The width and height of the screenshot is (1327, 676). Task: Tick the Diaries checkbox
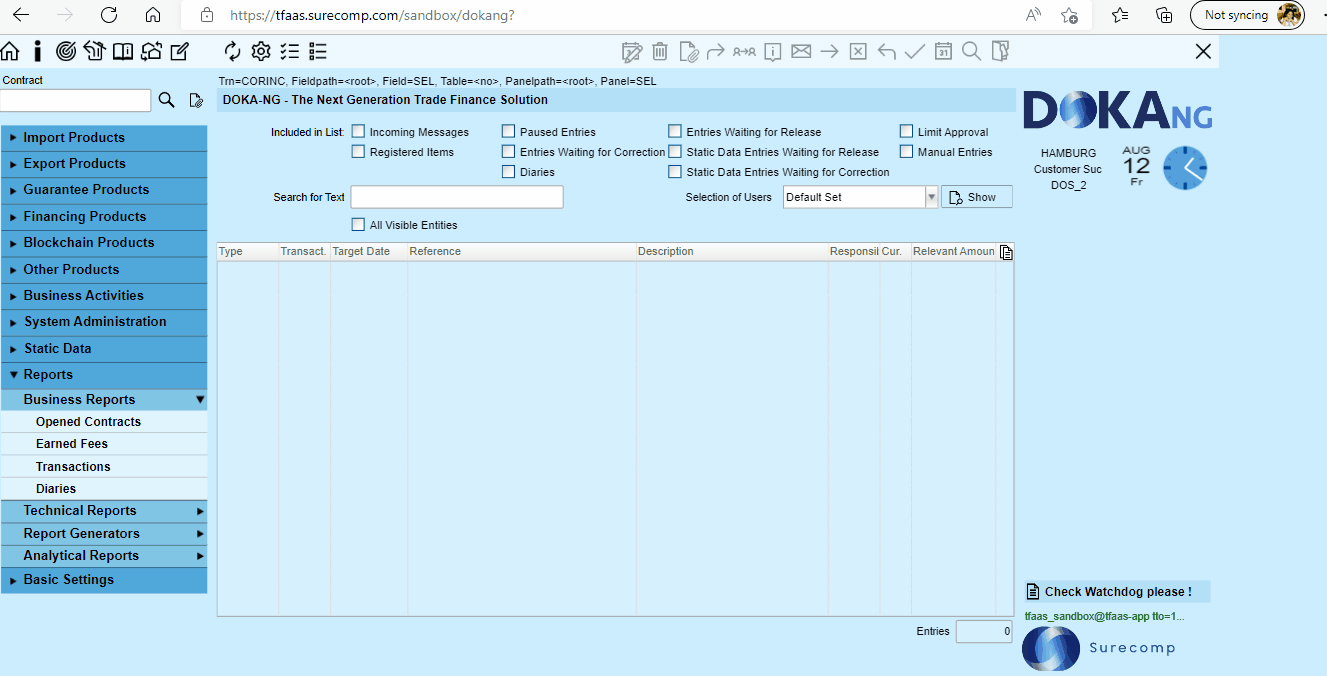point(508,171)
